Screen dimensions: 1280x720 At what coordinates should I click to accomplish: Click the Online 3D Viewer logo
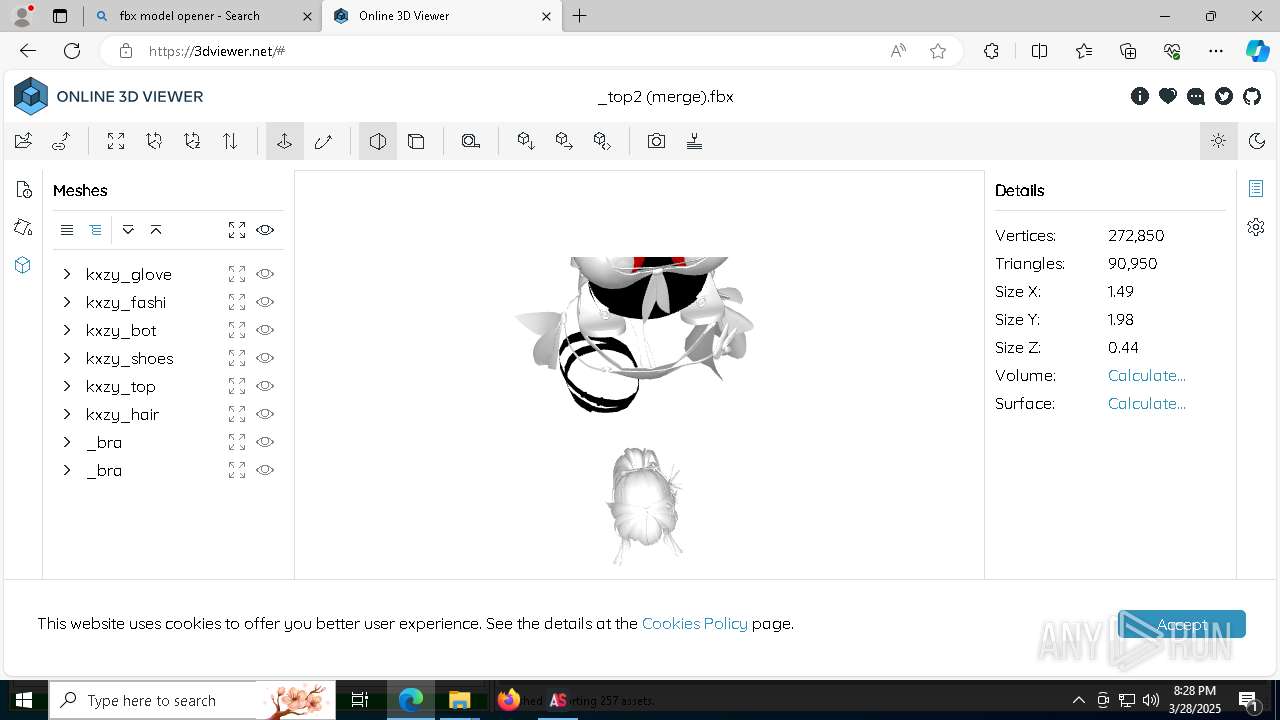click(108, 96)
